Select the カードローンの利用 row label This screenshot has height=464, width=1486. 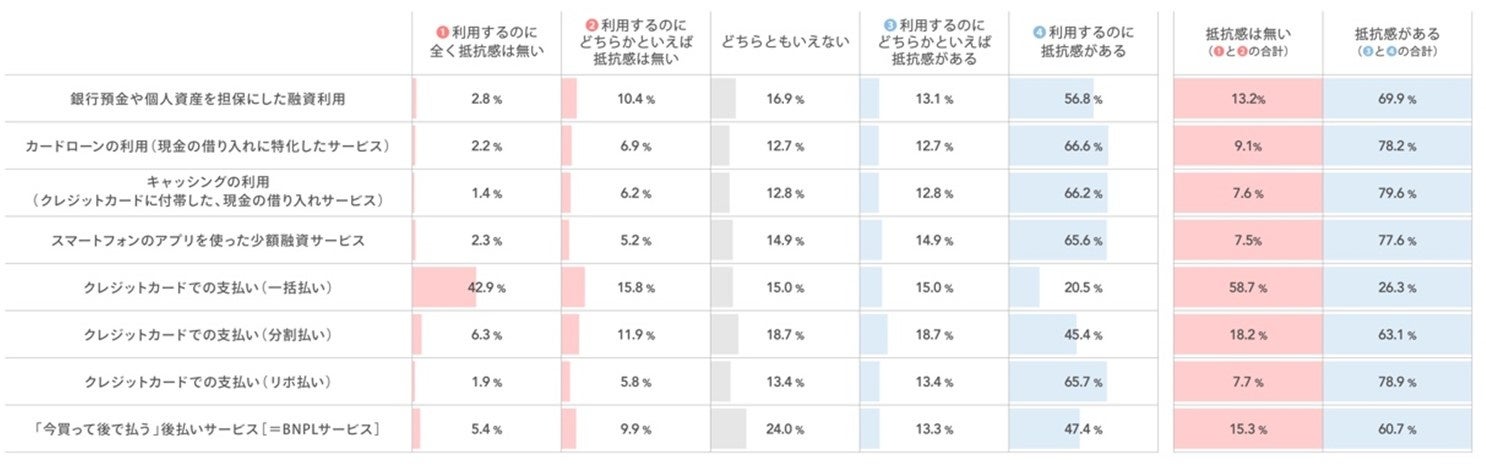(x=207, y=146)
